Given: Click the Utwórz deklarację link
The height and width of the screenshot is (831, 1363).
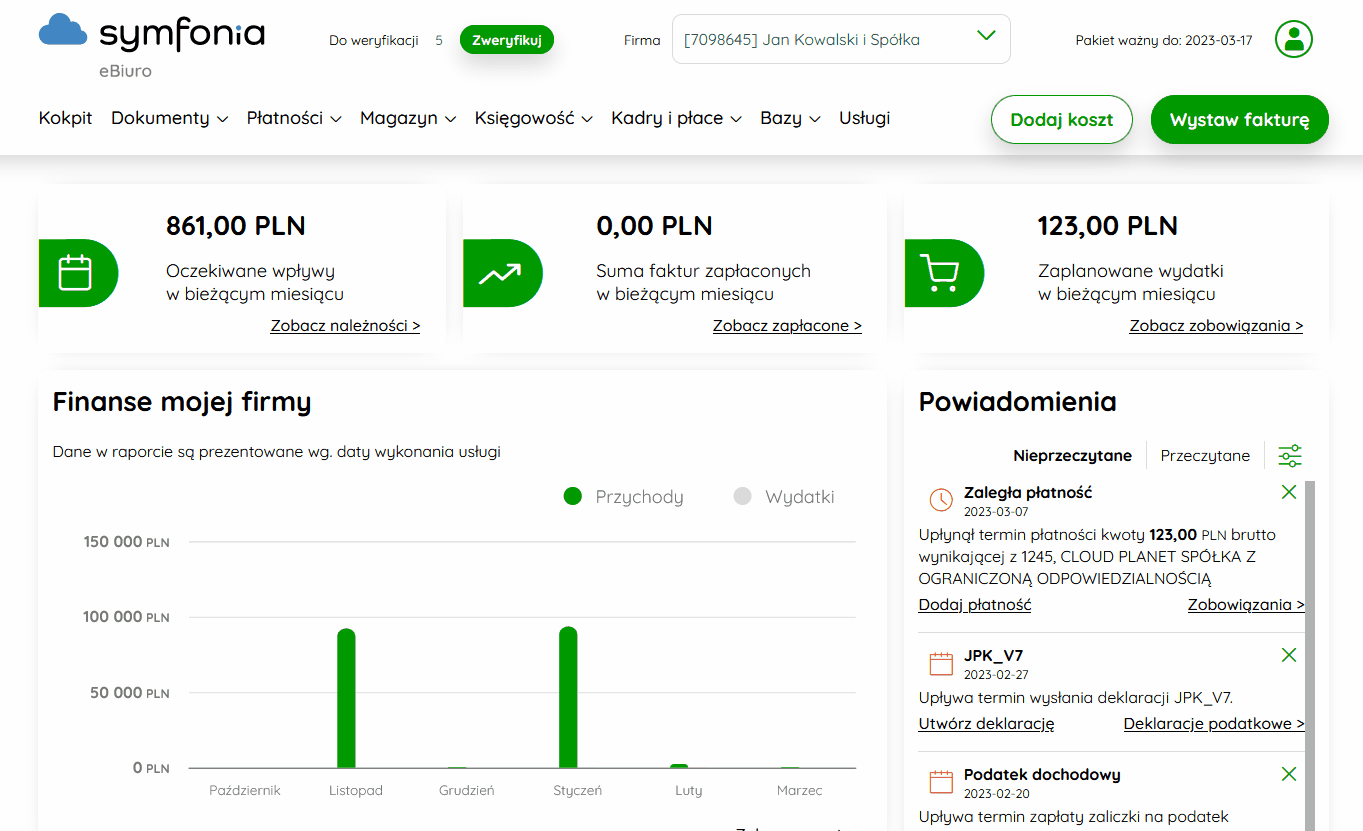Looking at the screenshot, I should coord(986,724).
